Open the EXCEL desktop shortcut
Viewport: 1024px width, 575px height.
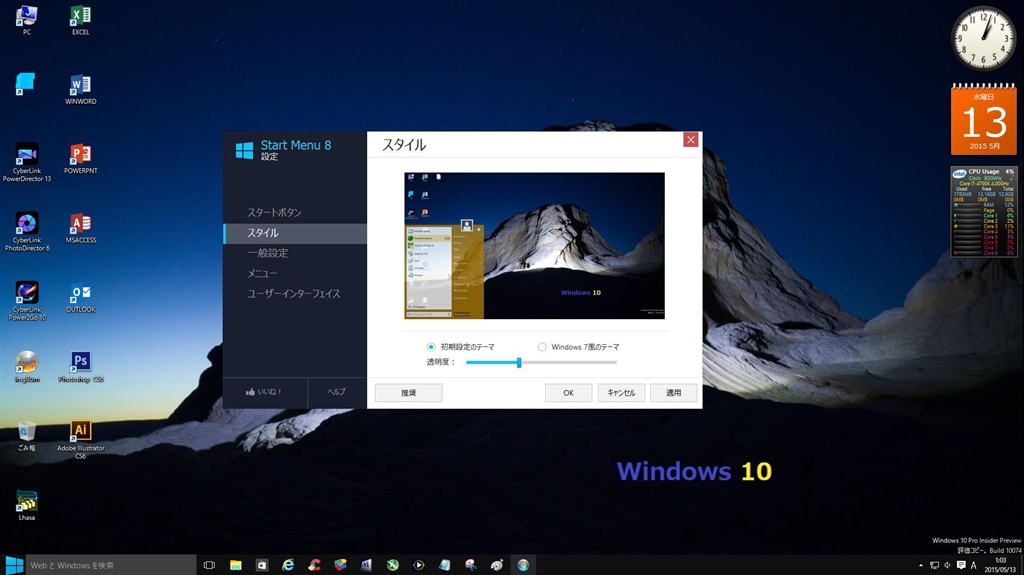(80, 20)
